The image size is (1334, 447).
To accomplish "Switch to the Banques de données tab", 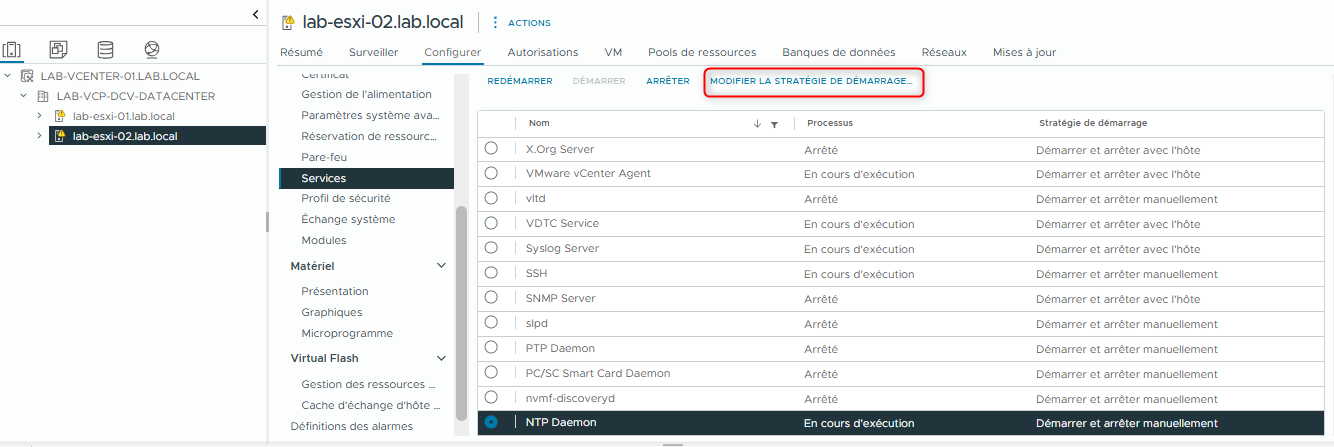I will click(838, 52).
